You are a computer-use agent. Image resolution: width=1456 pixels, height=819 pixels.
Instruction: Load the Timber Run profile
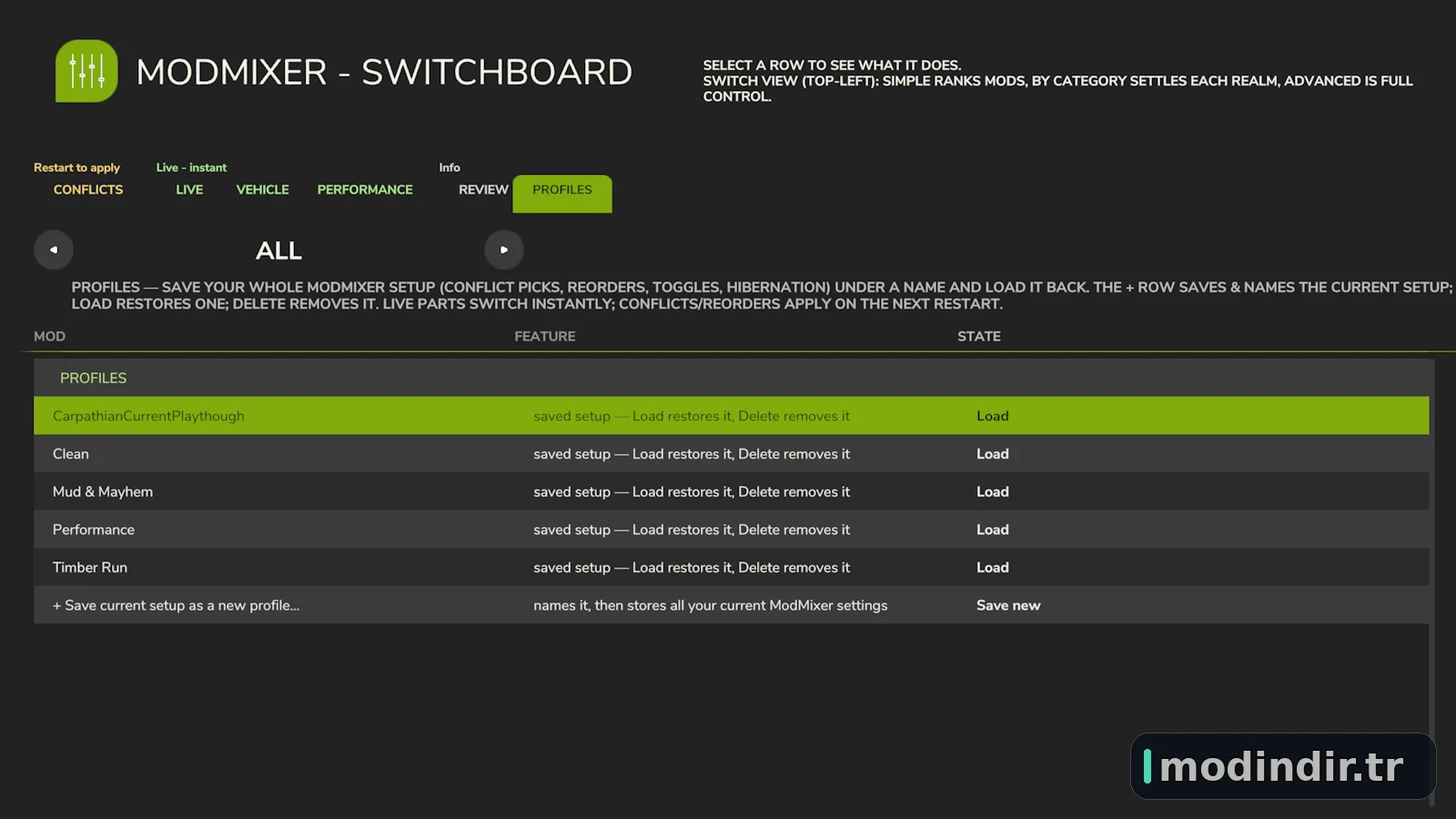pyautogui.click(x=993, y=568)
